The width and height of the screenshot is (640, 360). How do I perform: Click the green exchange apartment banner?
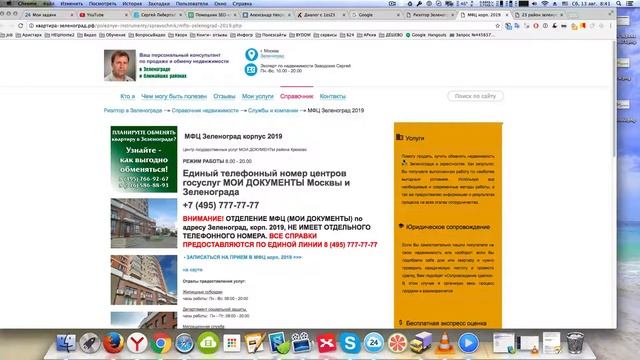point(144,159)
